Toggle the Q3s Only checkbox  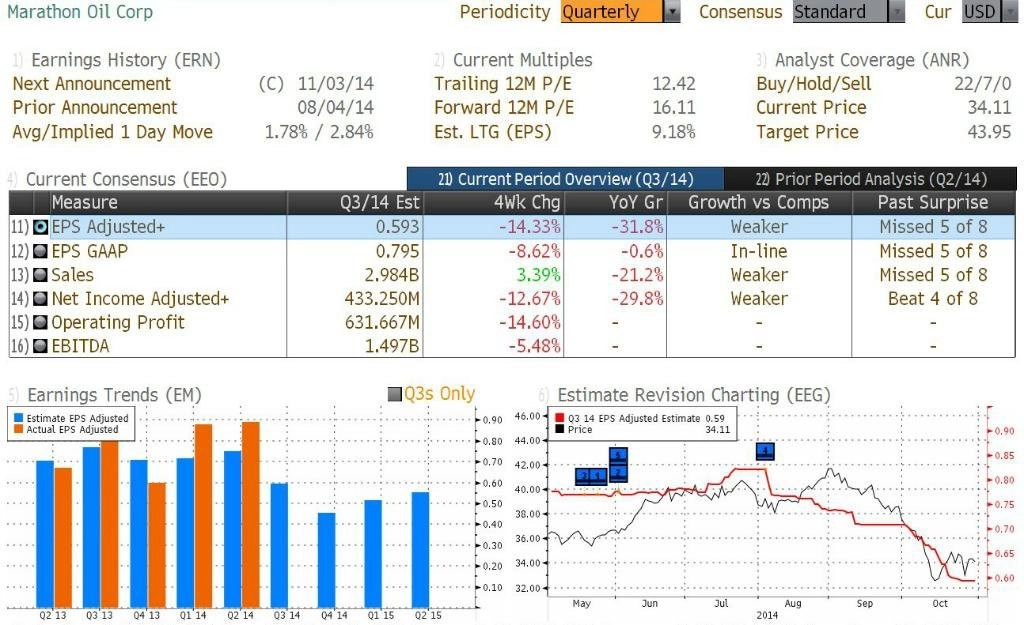394,394
